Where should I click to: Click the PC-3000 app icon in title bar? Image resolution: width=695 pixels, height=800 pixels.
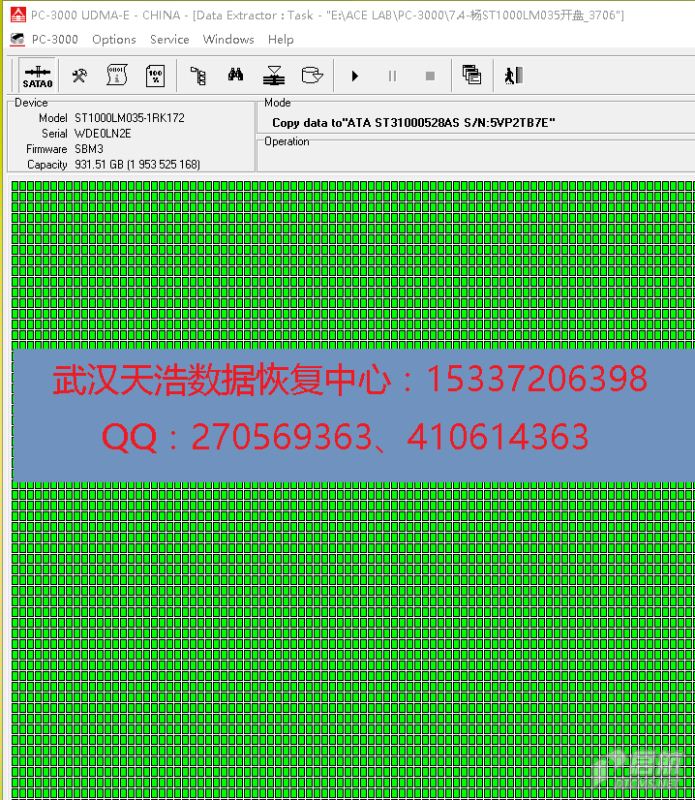point(17,15)
